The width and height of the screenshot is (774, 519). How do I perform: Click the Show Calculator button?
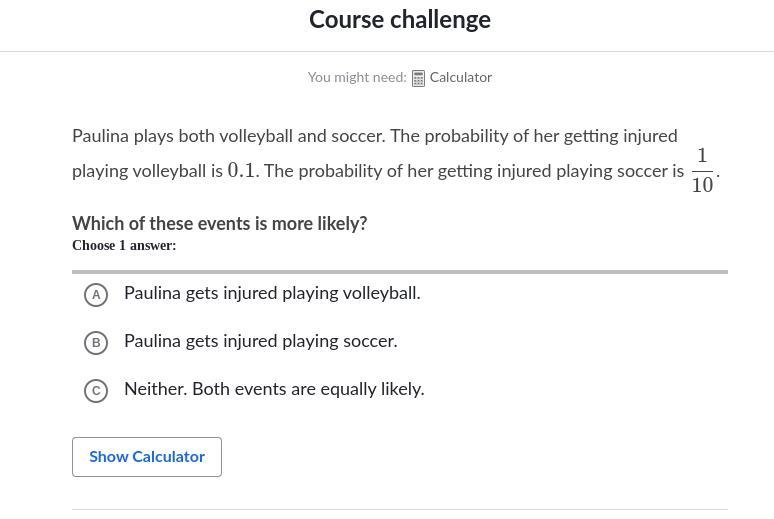coord(147,457)
